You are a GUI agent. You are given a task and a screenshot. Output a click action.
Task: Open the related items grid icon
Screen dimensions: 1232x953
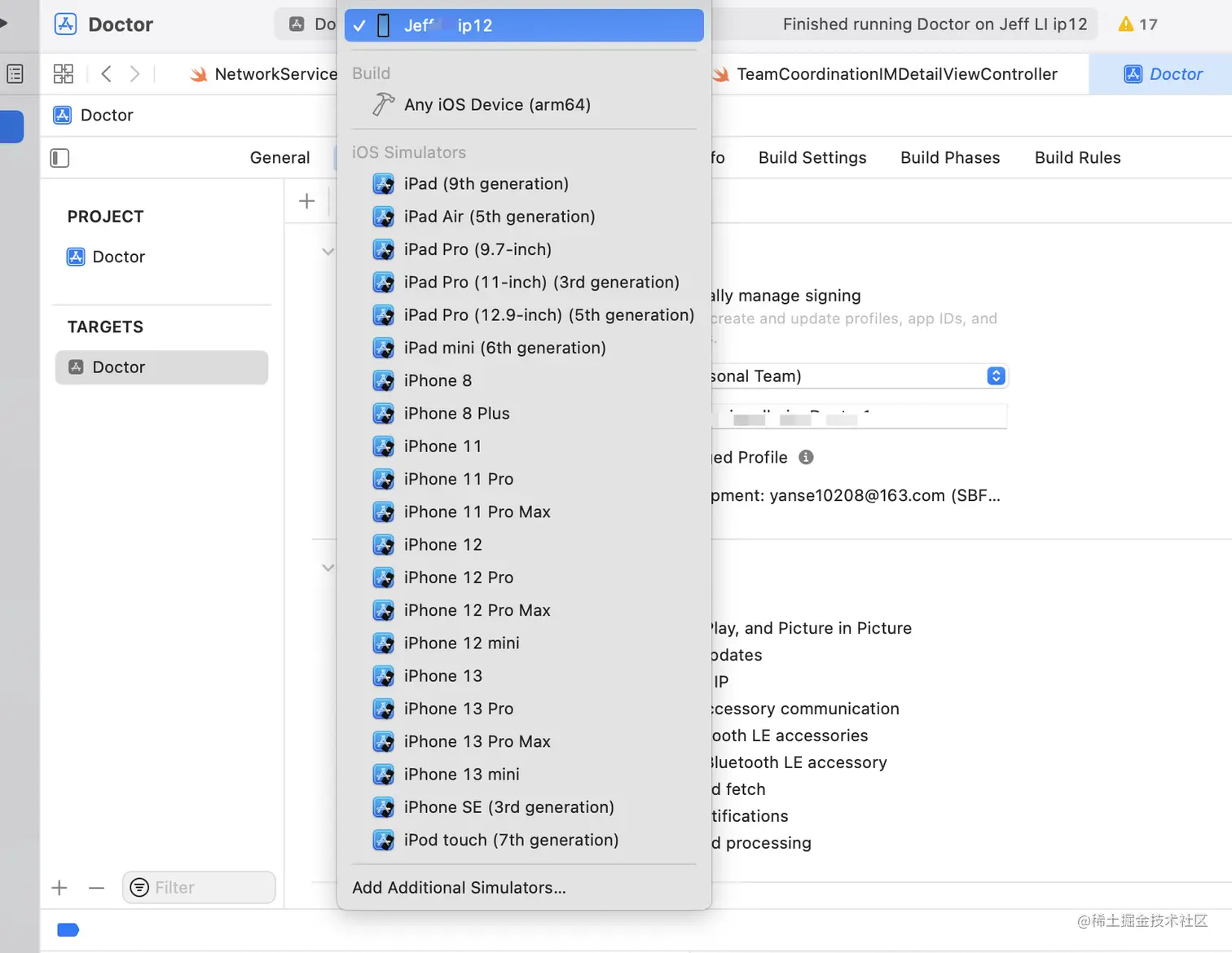[63, 74]
